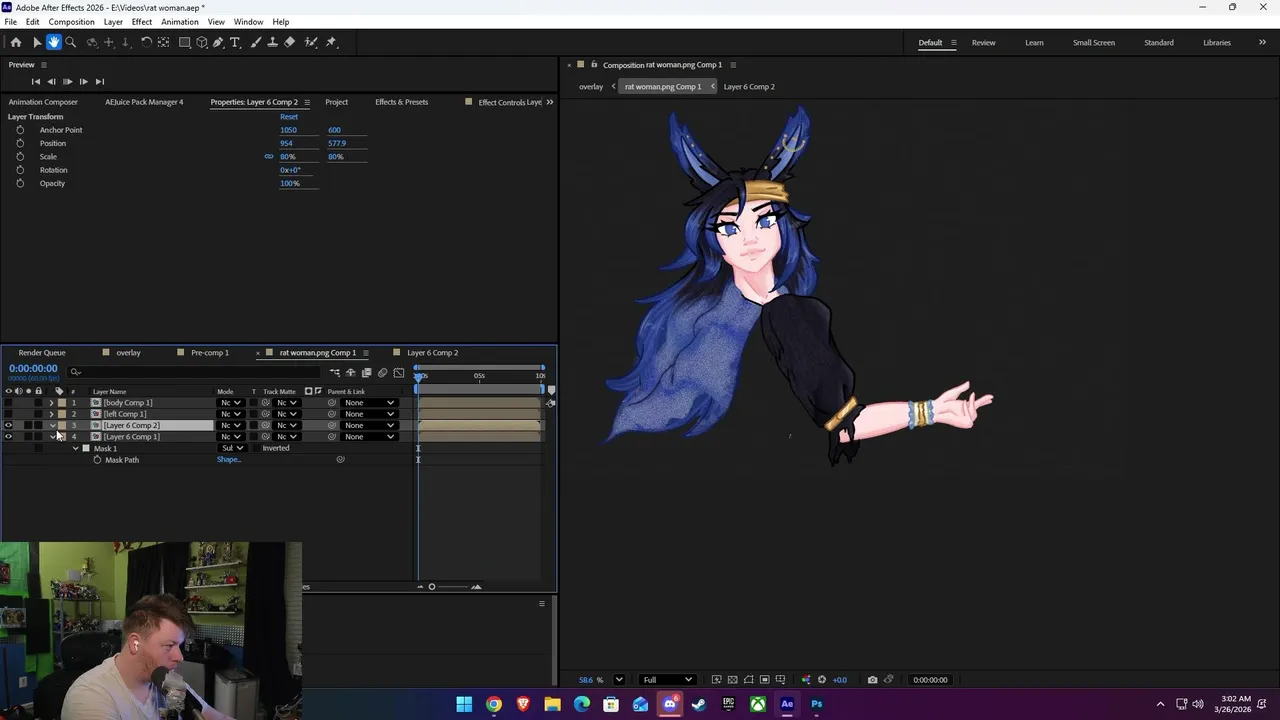Select the Pen tool
1280x720 pixels.
[218, 42]
